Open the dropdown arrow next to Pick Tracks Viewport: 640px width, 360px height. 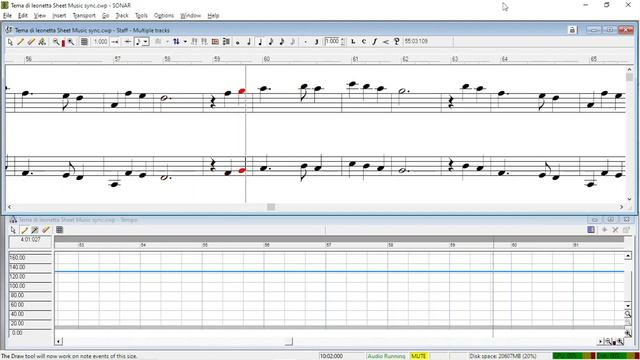tap(185, 42)
